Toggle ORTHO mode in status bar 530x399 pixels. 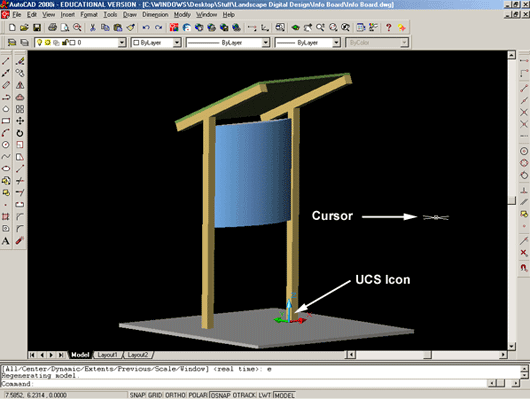(175, 395)
